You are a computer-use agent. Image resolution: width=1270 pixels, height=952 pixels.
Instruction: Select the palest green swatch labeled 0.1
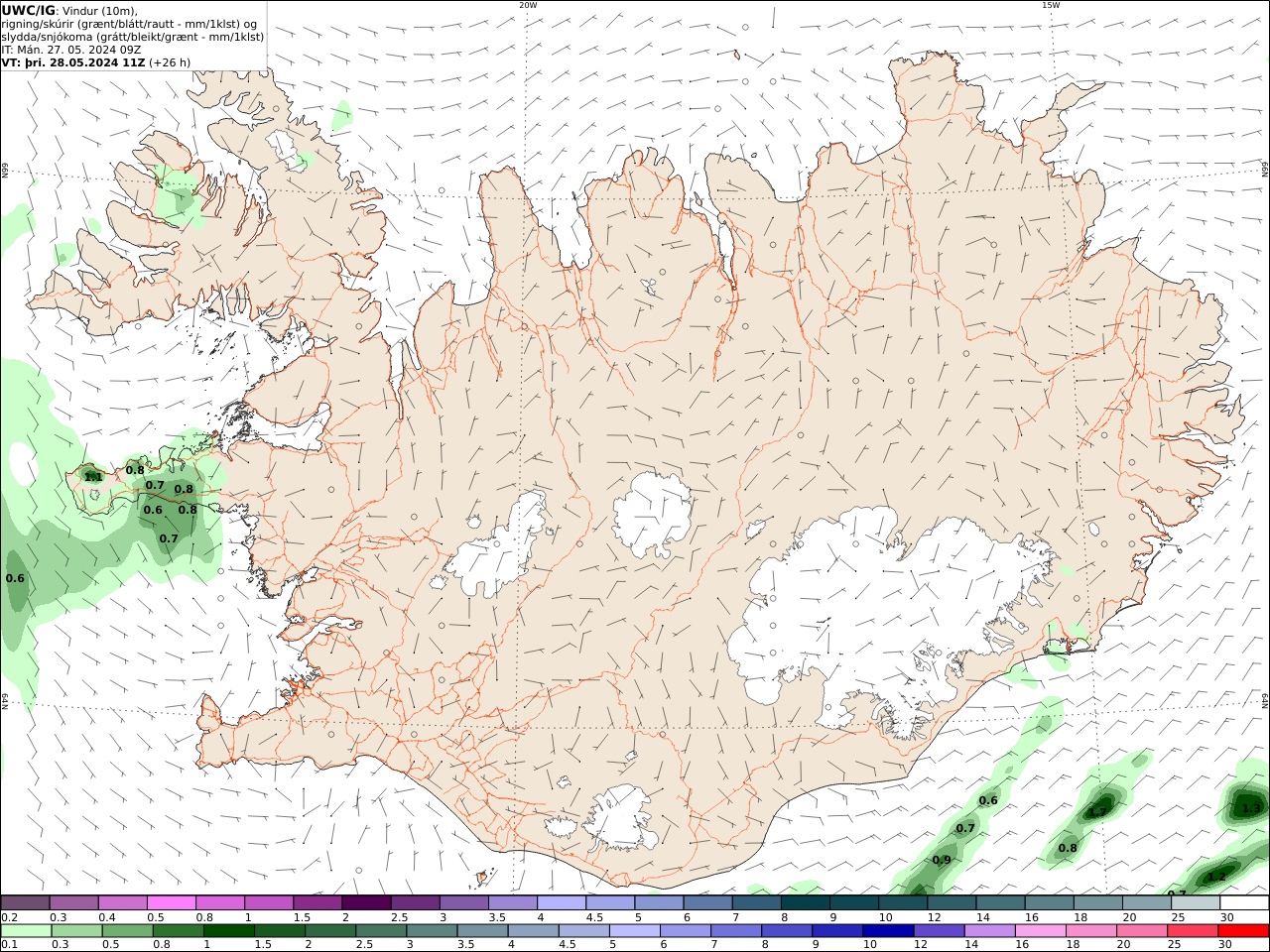tap(26, 930)
